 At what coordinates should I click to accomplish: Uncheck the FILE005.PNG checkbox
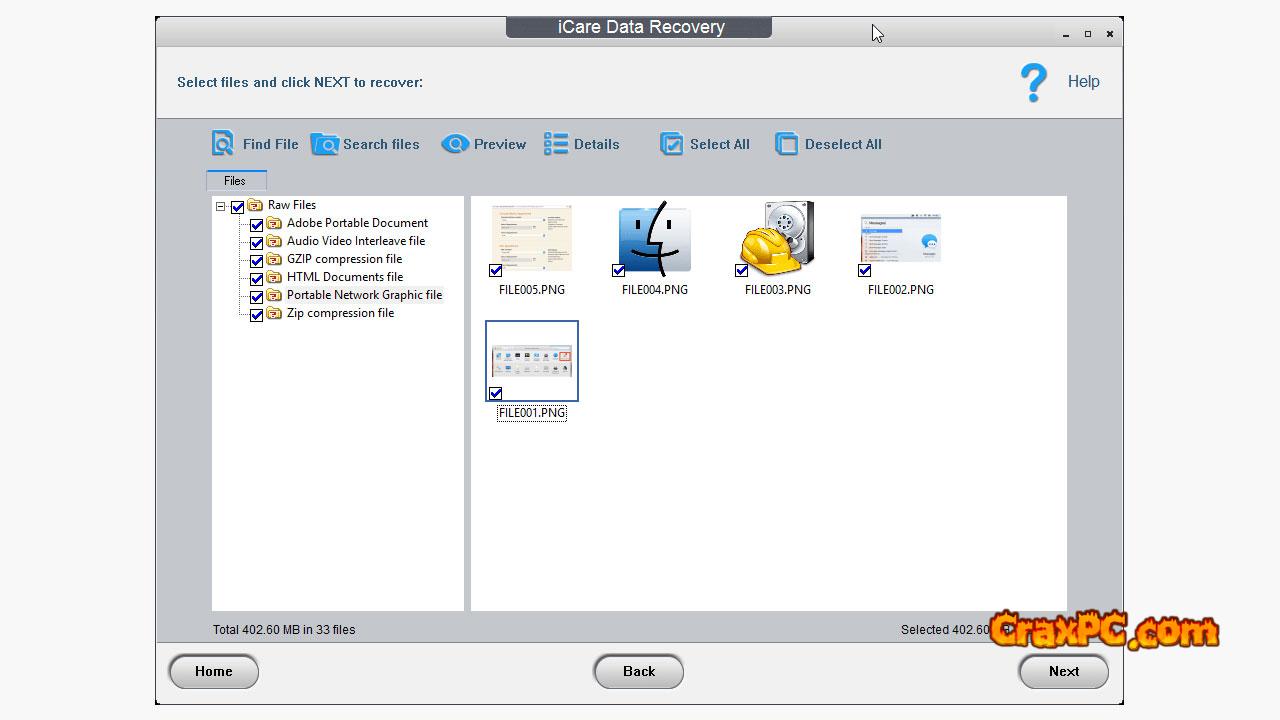(x=496, y=271)
